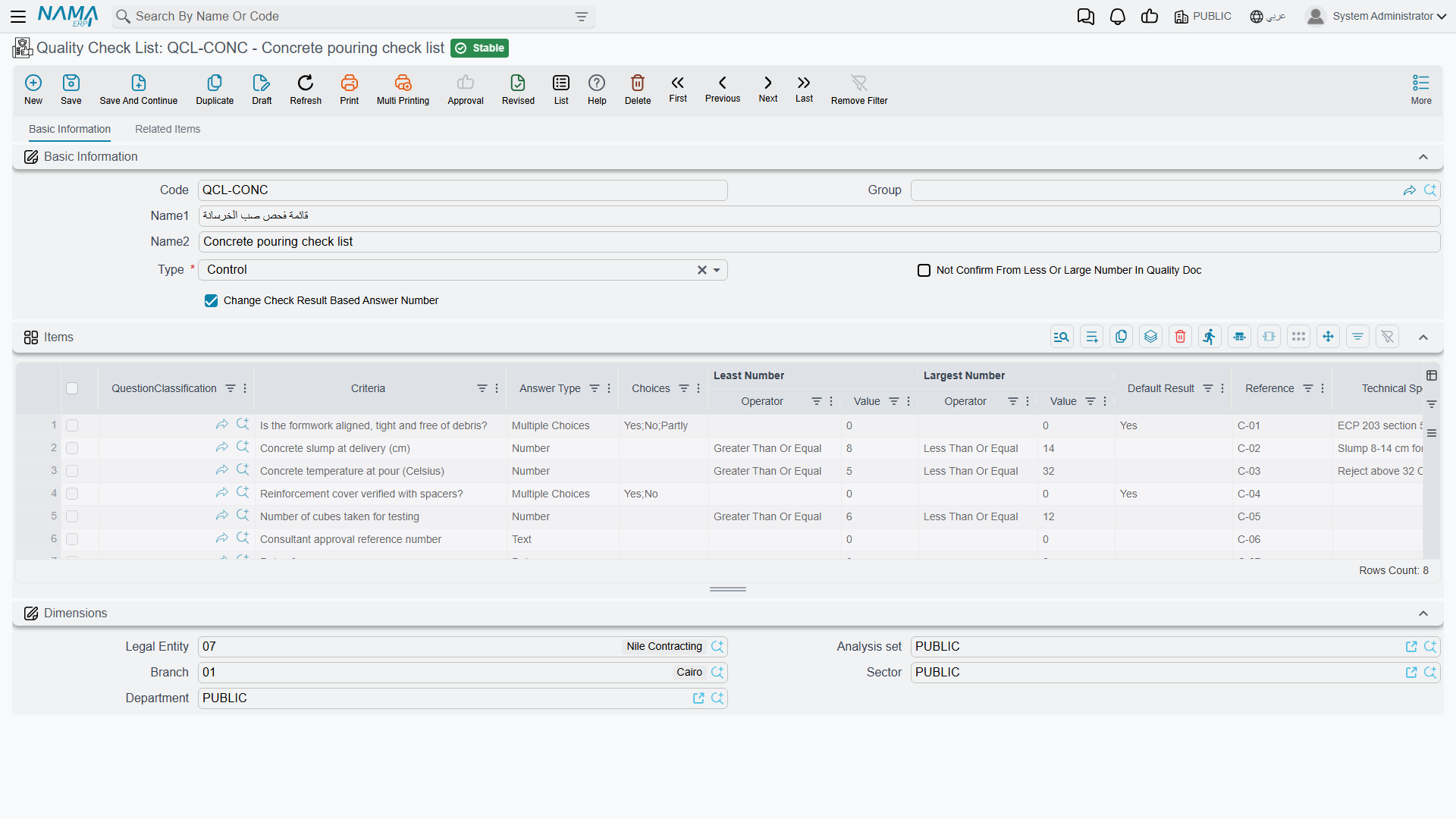Click the thumbs-up icon in header
This screenshot has height=819, width=1456.
[x=1150, y=17]
